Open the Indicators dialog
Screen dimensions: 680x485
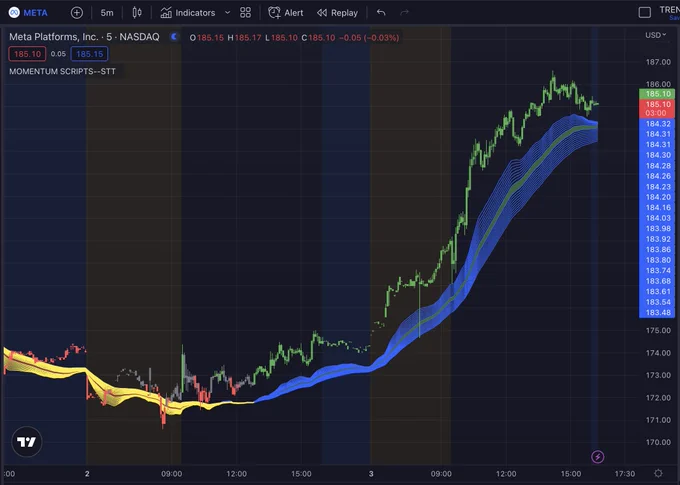pos(188,13)
